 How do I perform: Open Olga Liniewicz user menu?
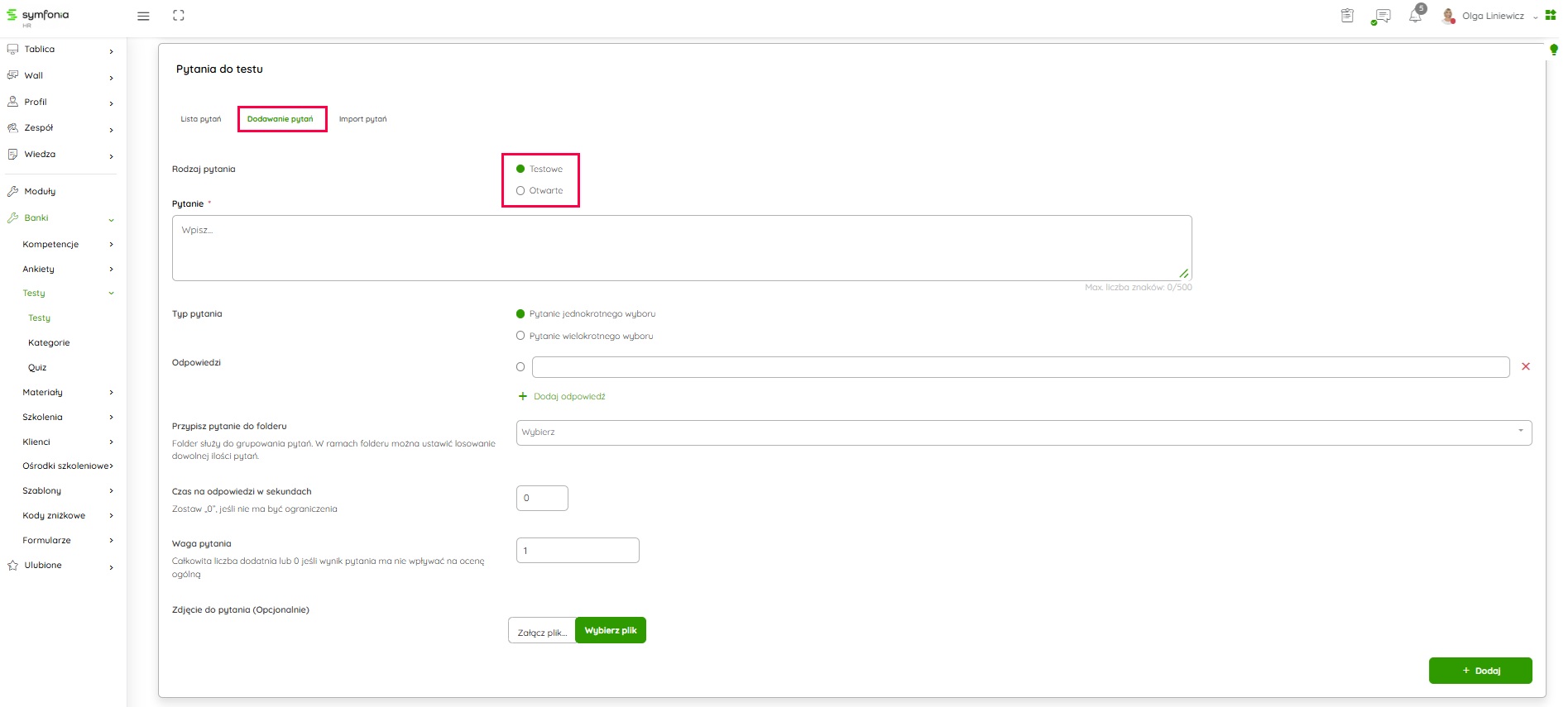(x=1492, y=17)
